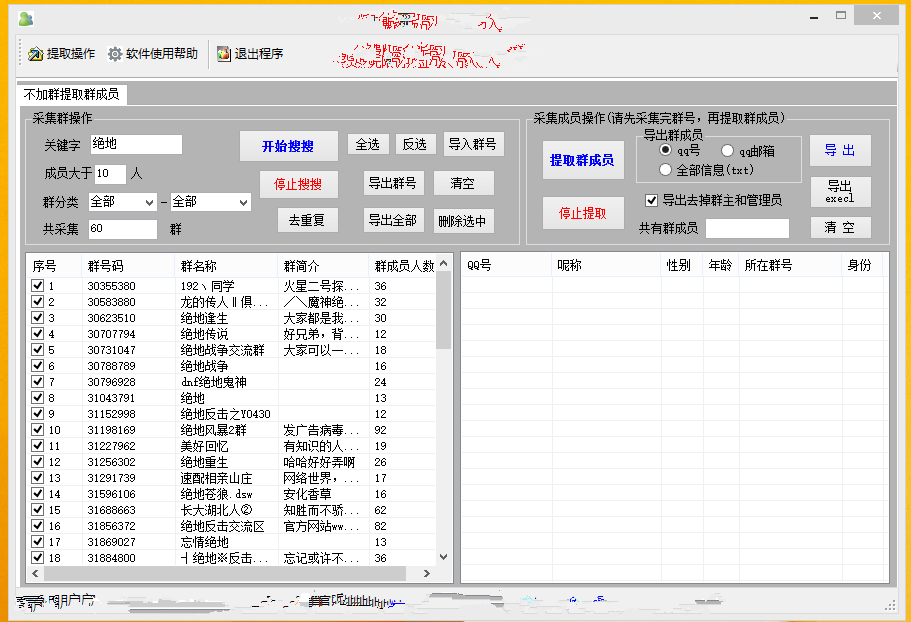The height and width of the screenshot is (622, 911).
Task: Click the group list vertical scrollbar thumb
Action: [x=444, y=310]
